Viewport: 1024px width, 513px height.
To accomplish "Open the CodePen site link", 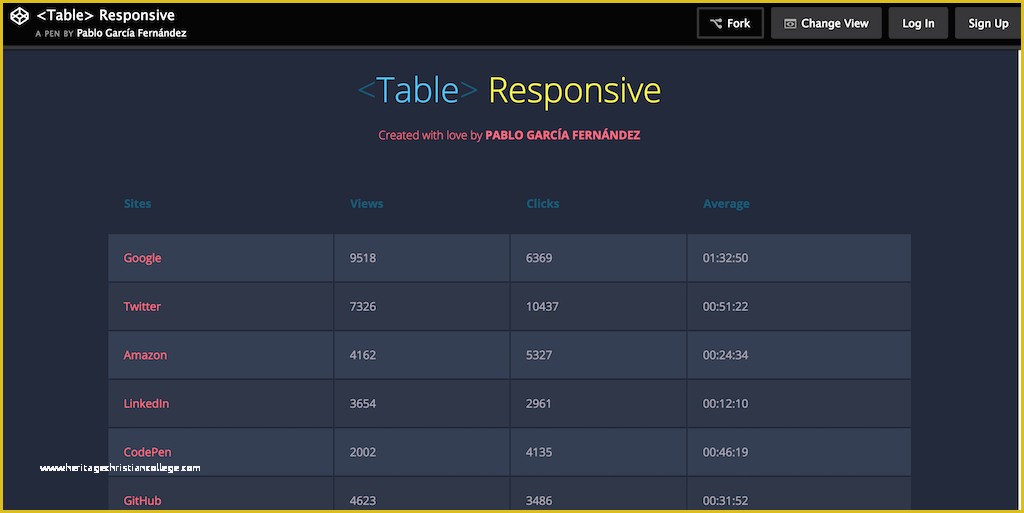I will tap(148, 452).
